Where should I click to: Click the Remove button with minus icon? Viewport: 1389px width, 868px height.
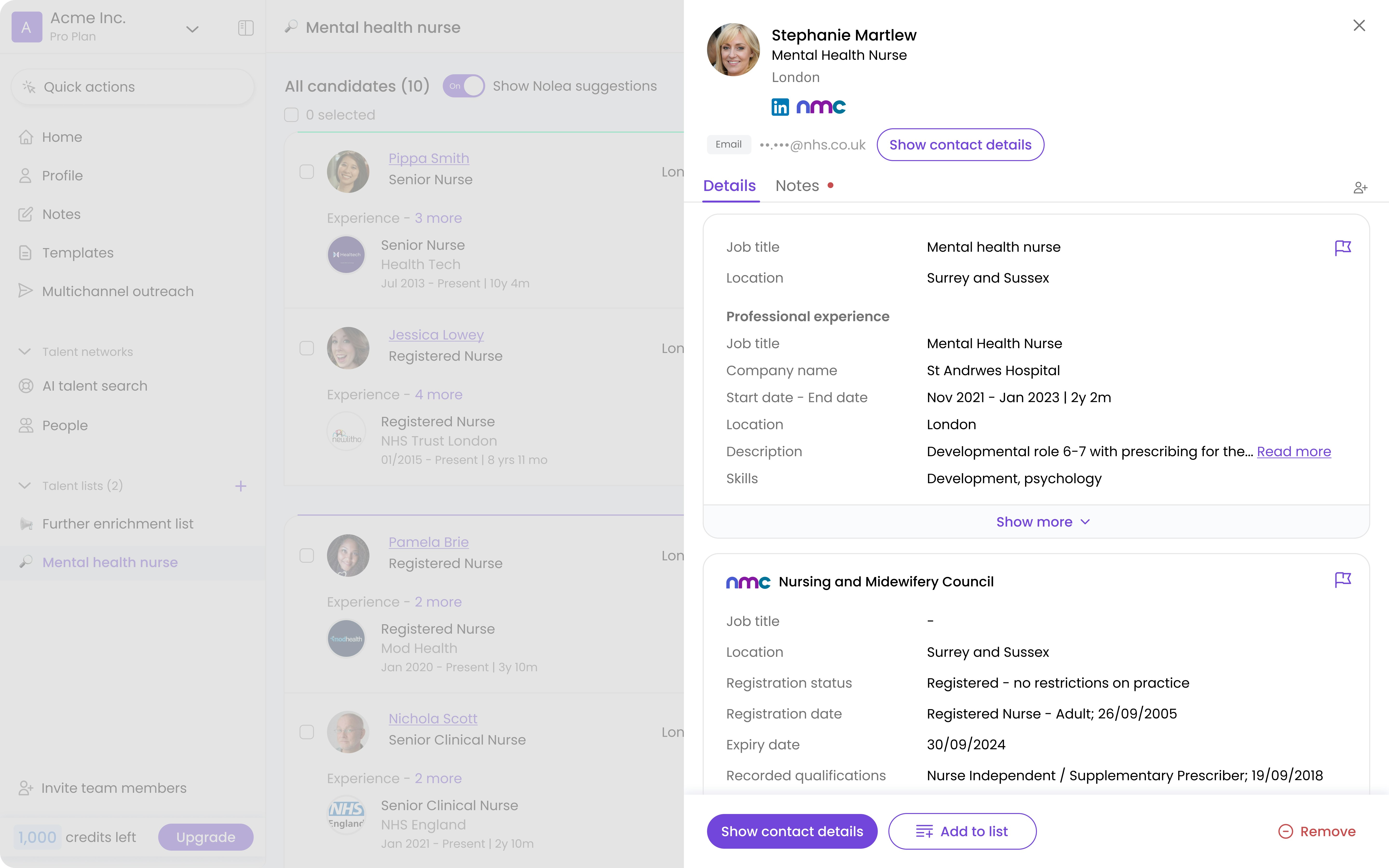[1316, 831]
